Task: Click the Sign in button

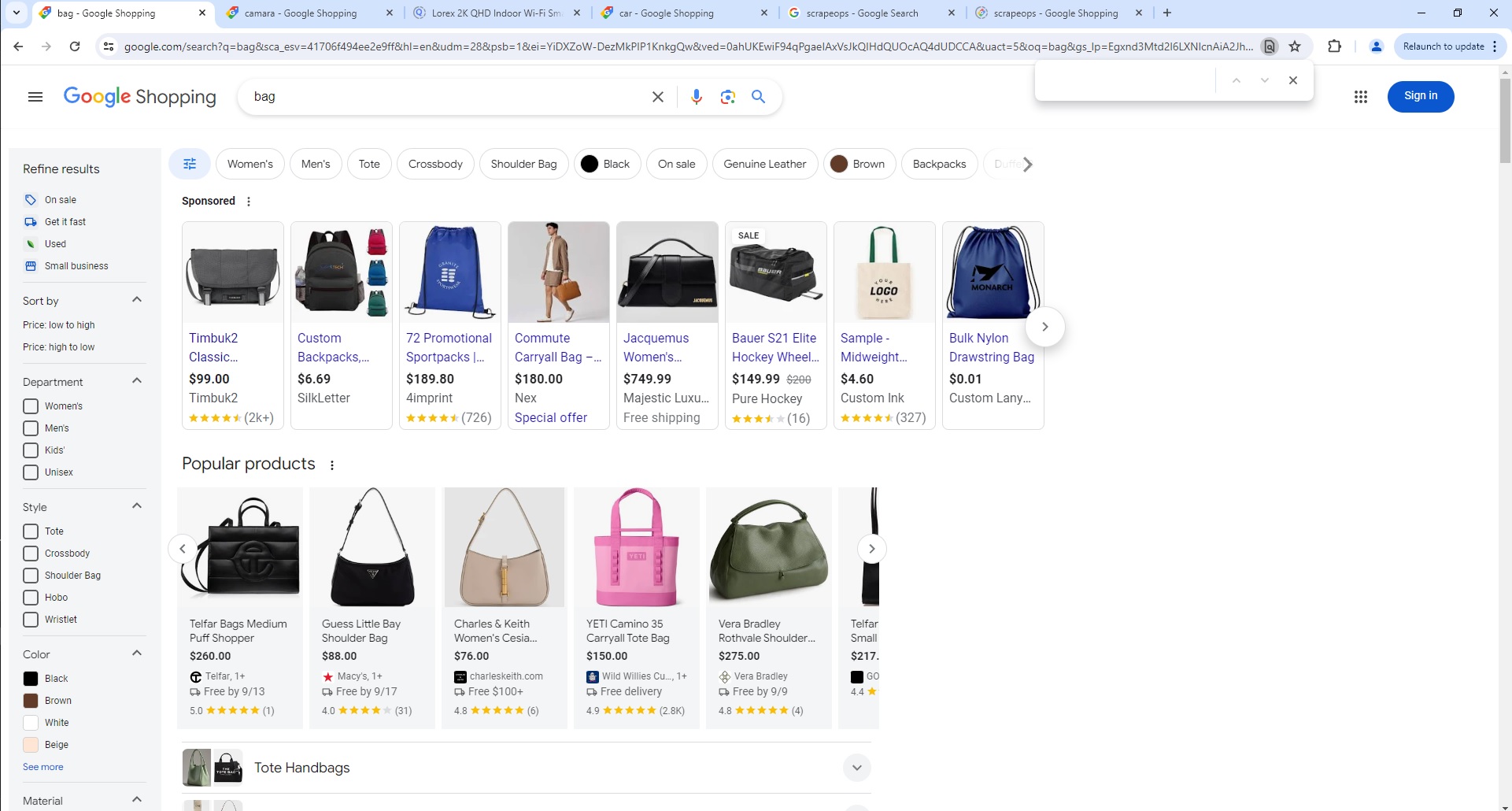Action: tap(1421, 96)
